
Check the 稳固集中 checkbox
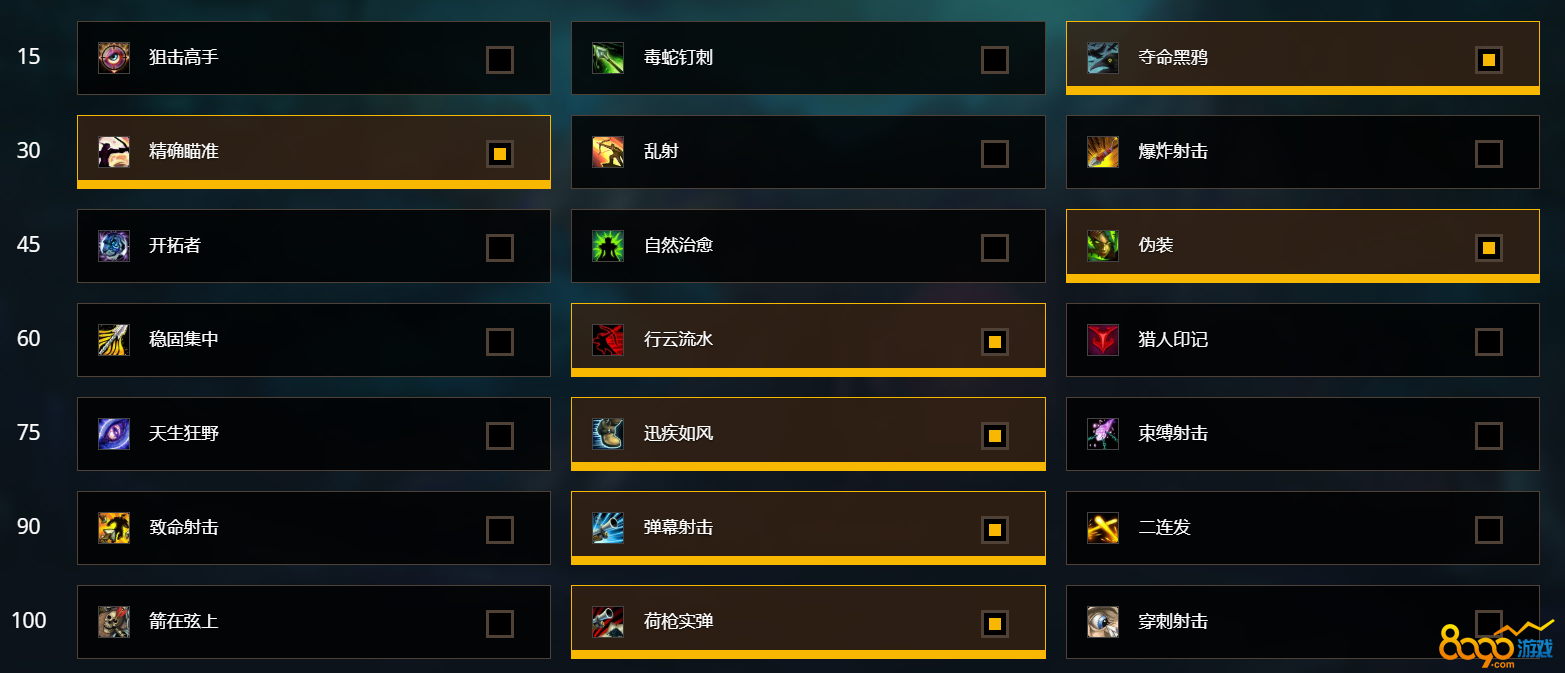point(500,342)
